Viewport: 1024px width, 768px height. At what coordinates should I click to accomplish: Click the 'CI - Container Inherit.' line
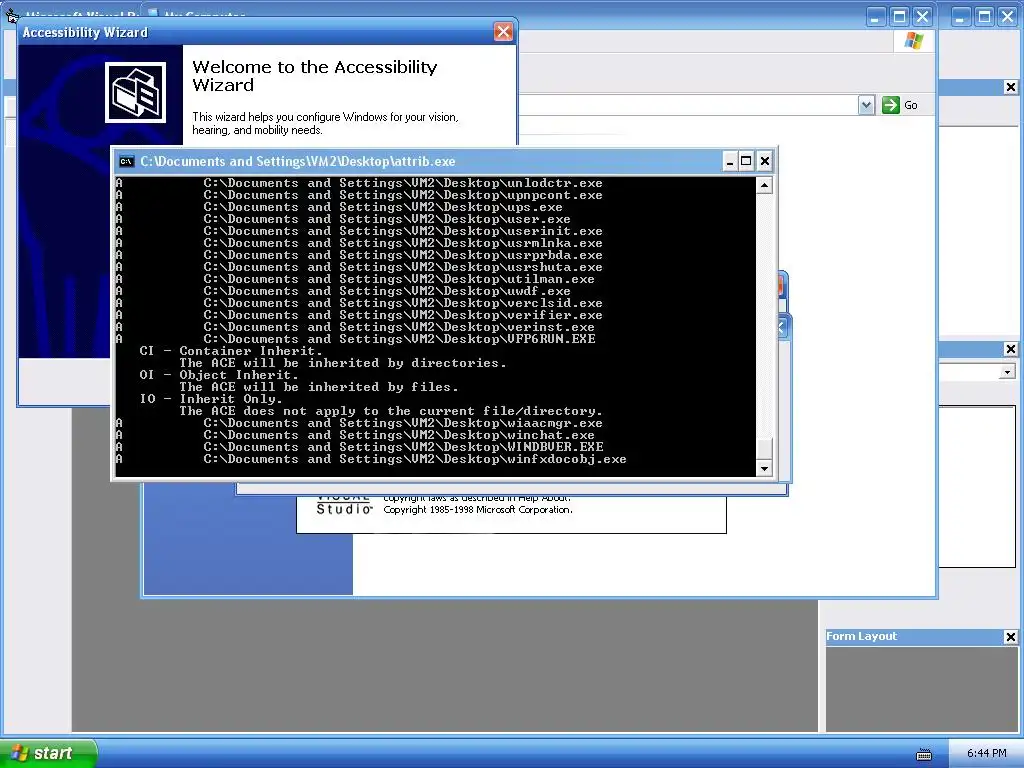pos(231,351)
